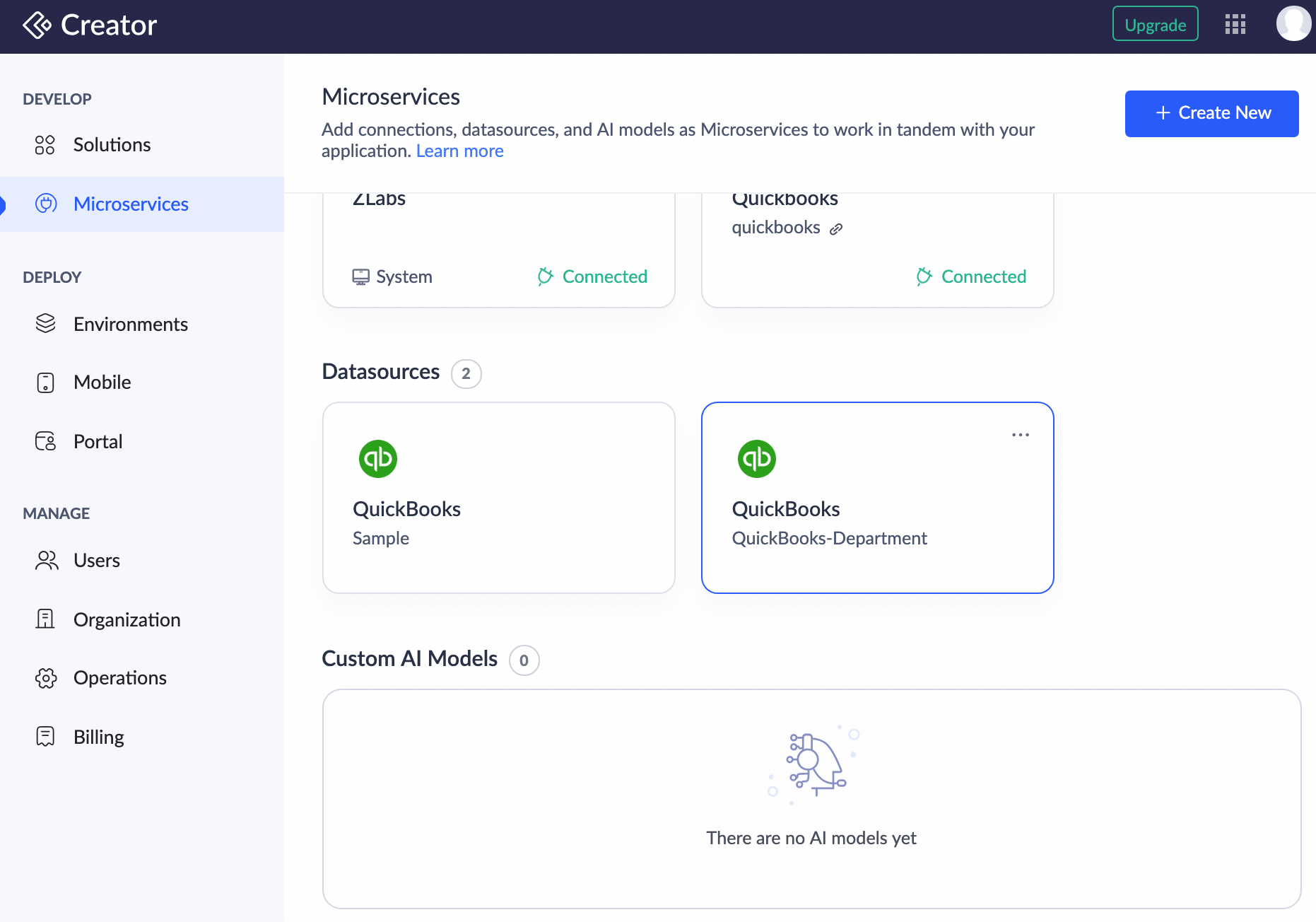Click the Portal sidebar icon
1316x922 pixels.
coord(45,441)
